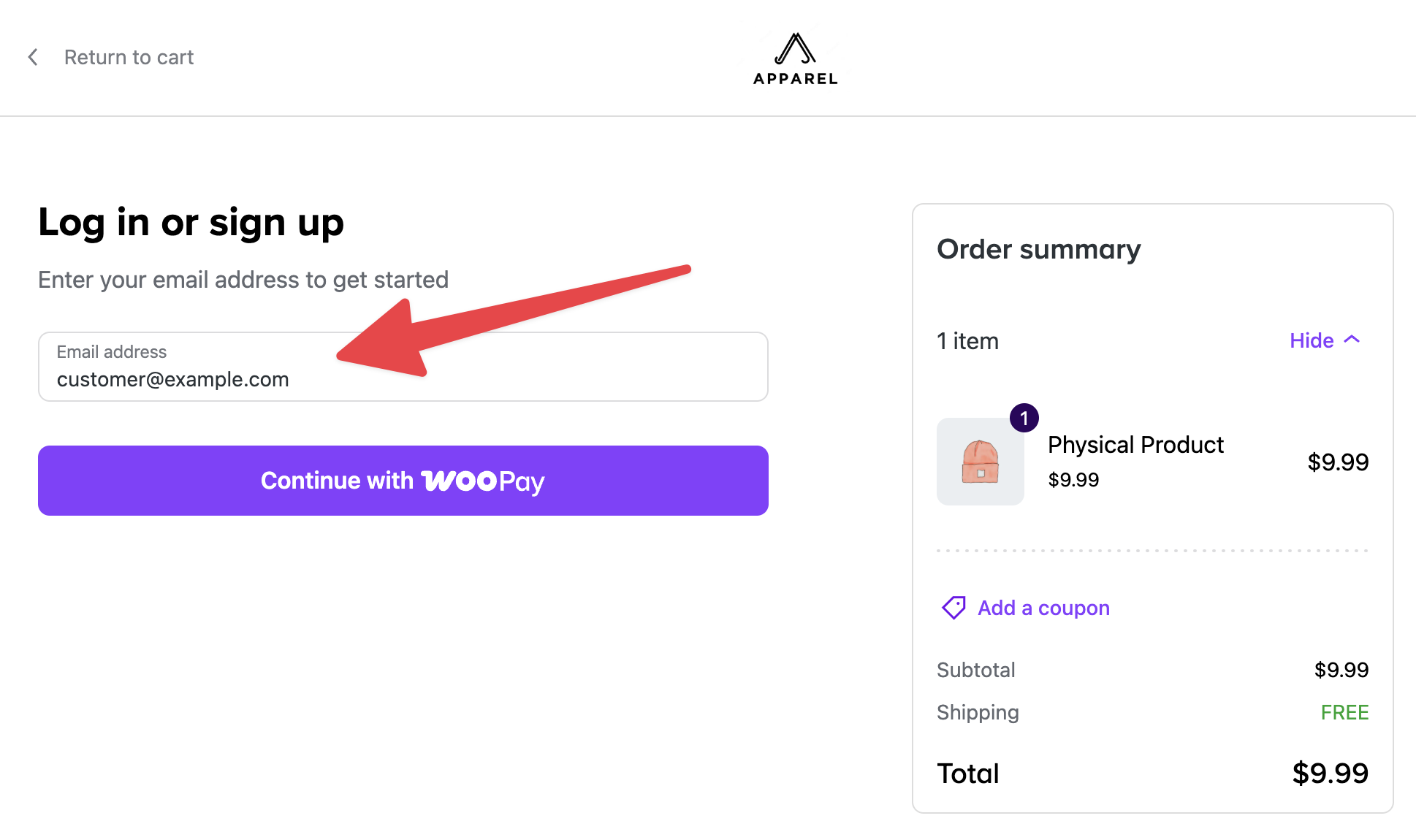Click the back chevron arrow icon
This screenshot has width=1416, height=840.
coord(33,57)
